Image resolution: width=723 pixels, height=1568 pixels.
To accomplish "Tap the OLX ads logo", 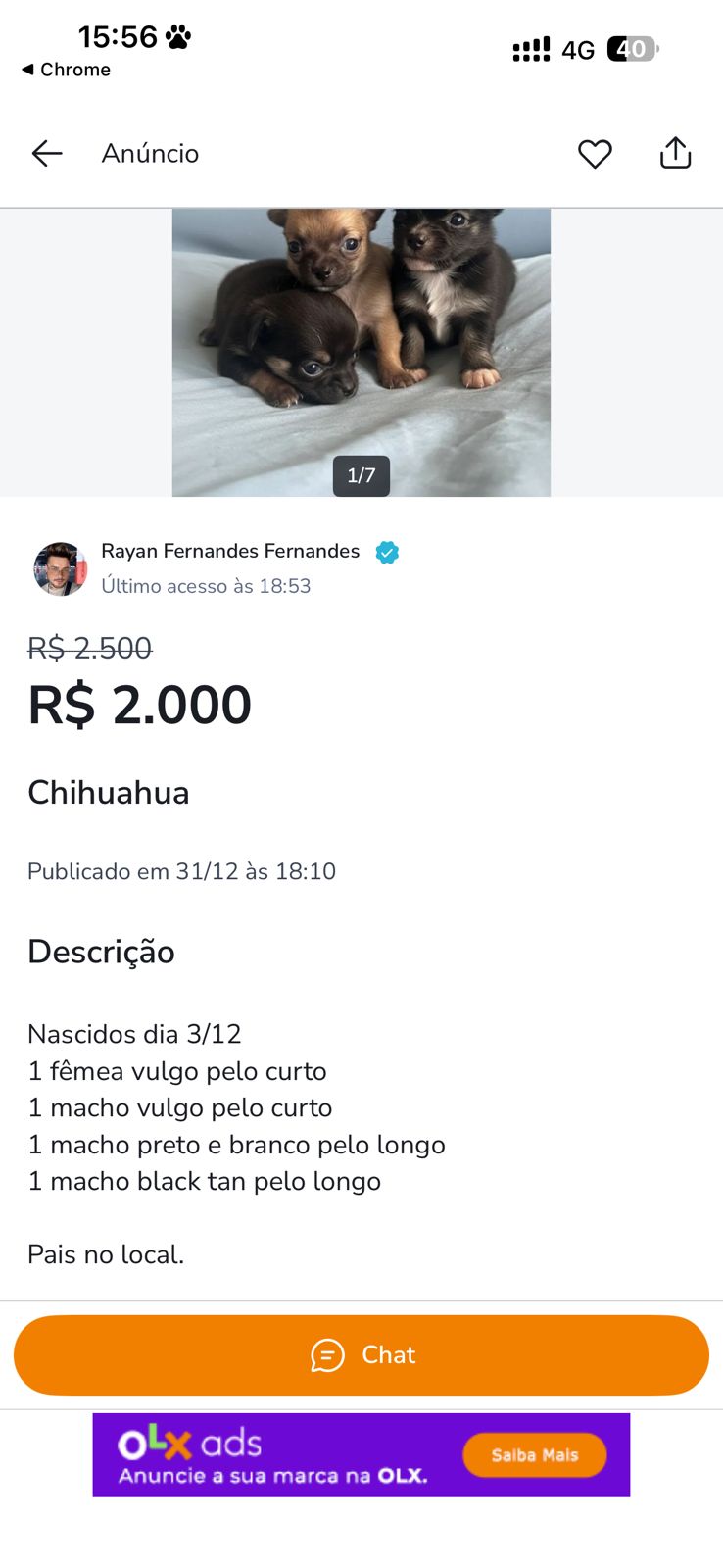I will point(190,1444).
